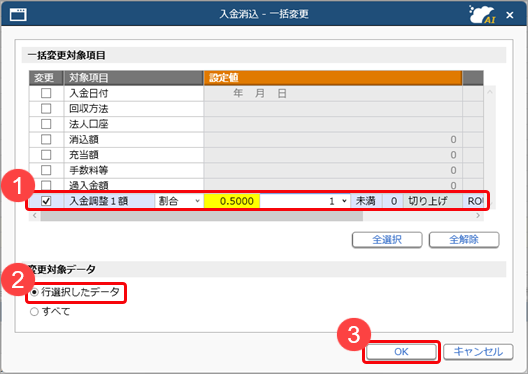Select the すべて radio button
This screenshot has width=528, height=374.
coord(34,312)
